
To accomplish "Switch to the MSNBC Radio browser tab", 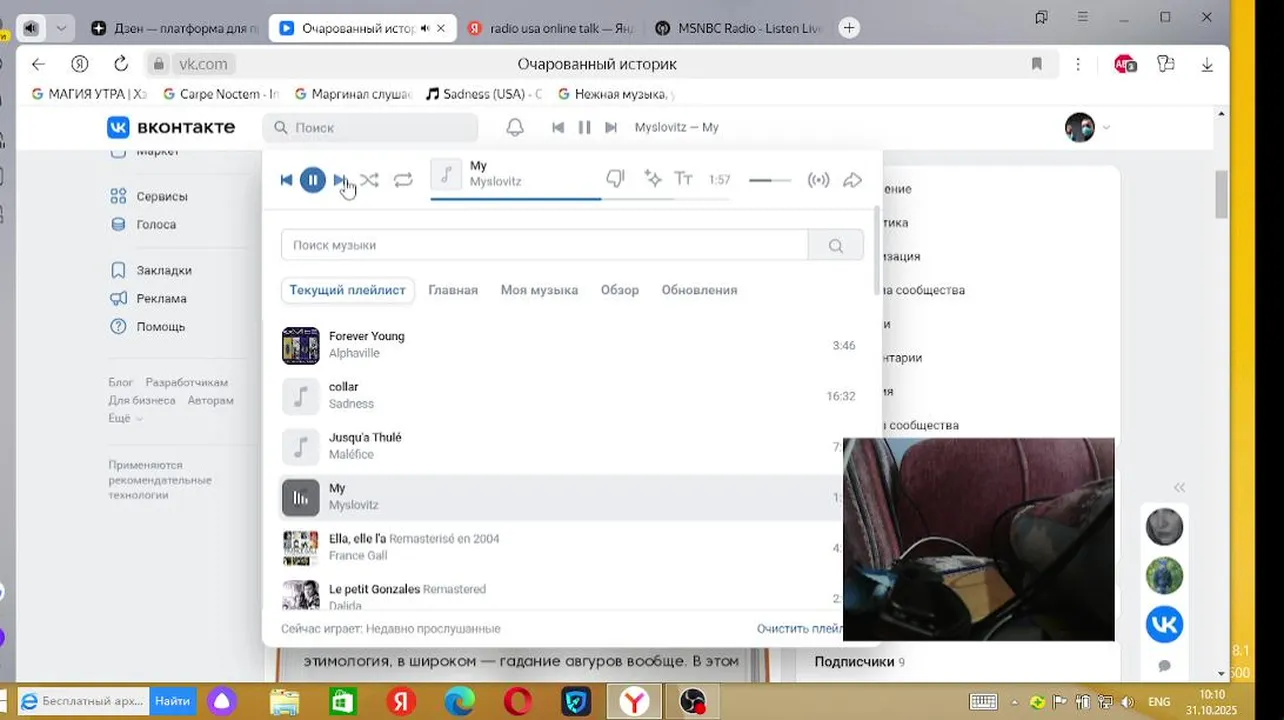I will tap(740, 28).
